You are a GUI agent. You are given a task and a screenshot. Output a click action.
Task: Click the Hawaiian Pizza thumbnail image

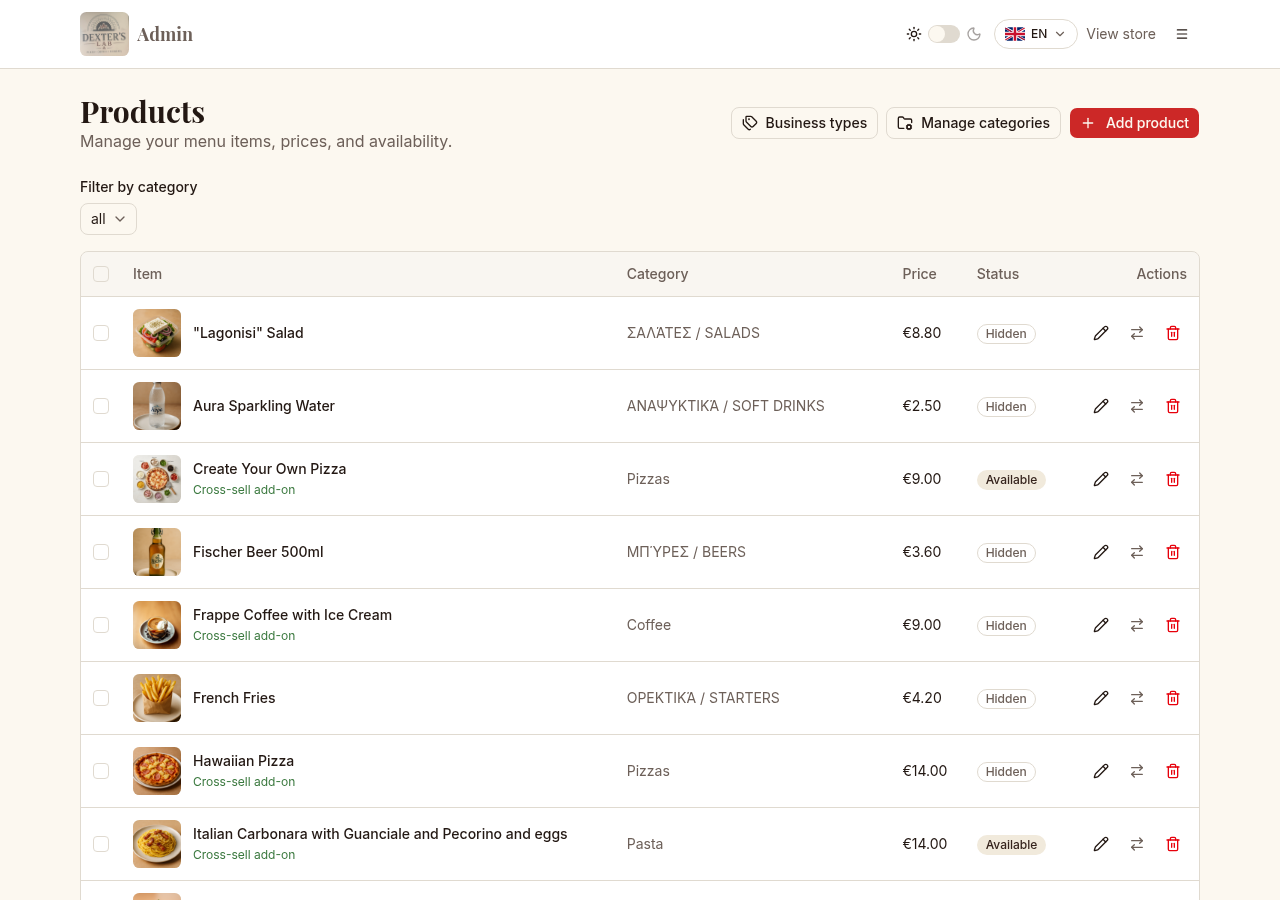pos(157,771)
